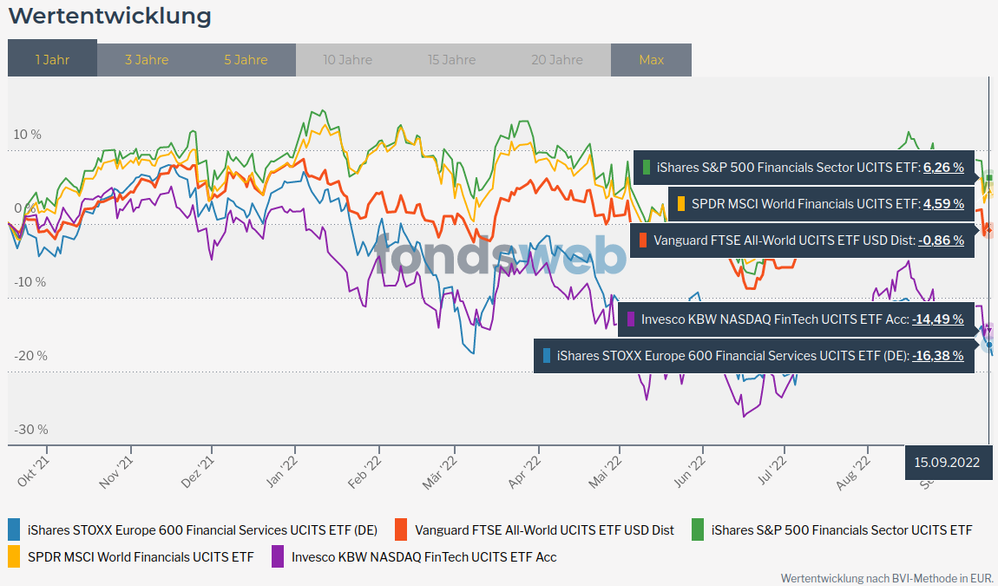Toggle iShares STOXX Europe 600 Financial Services series
Viewport: 998px width, 586px height.
tap(202, 530)
